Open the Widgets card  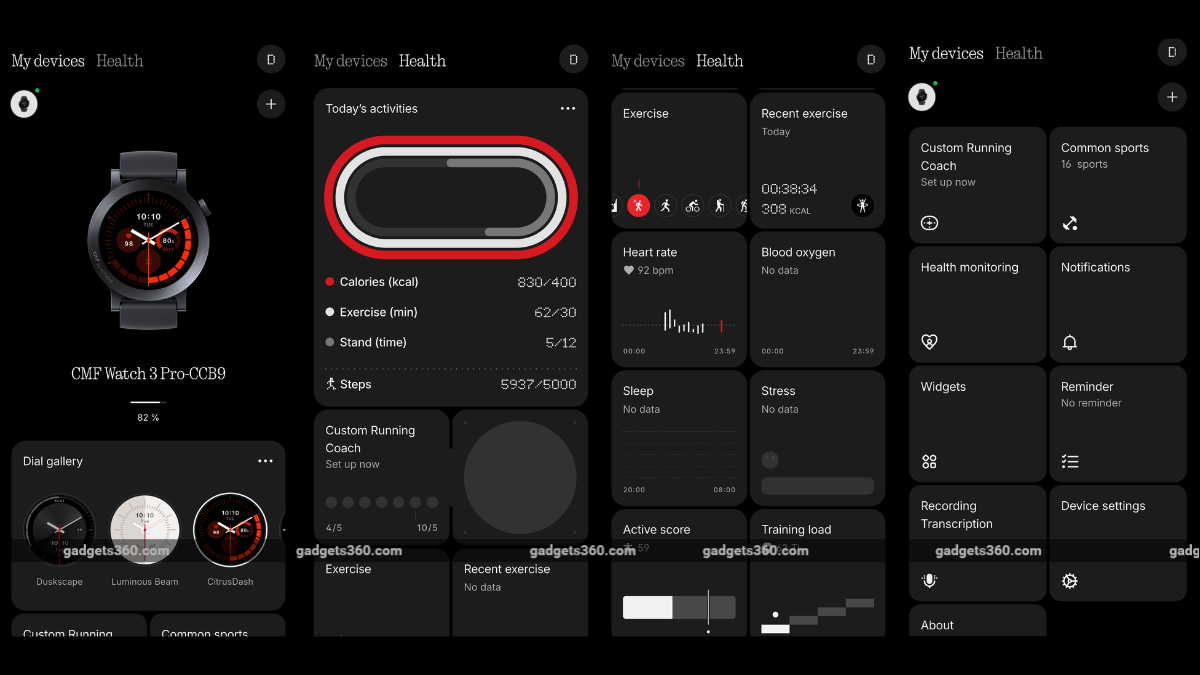(978, 423)
